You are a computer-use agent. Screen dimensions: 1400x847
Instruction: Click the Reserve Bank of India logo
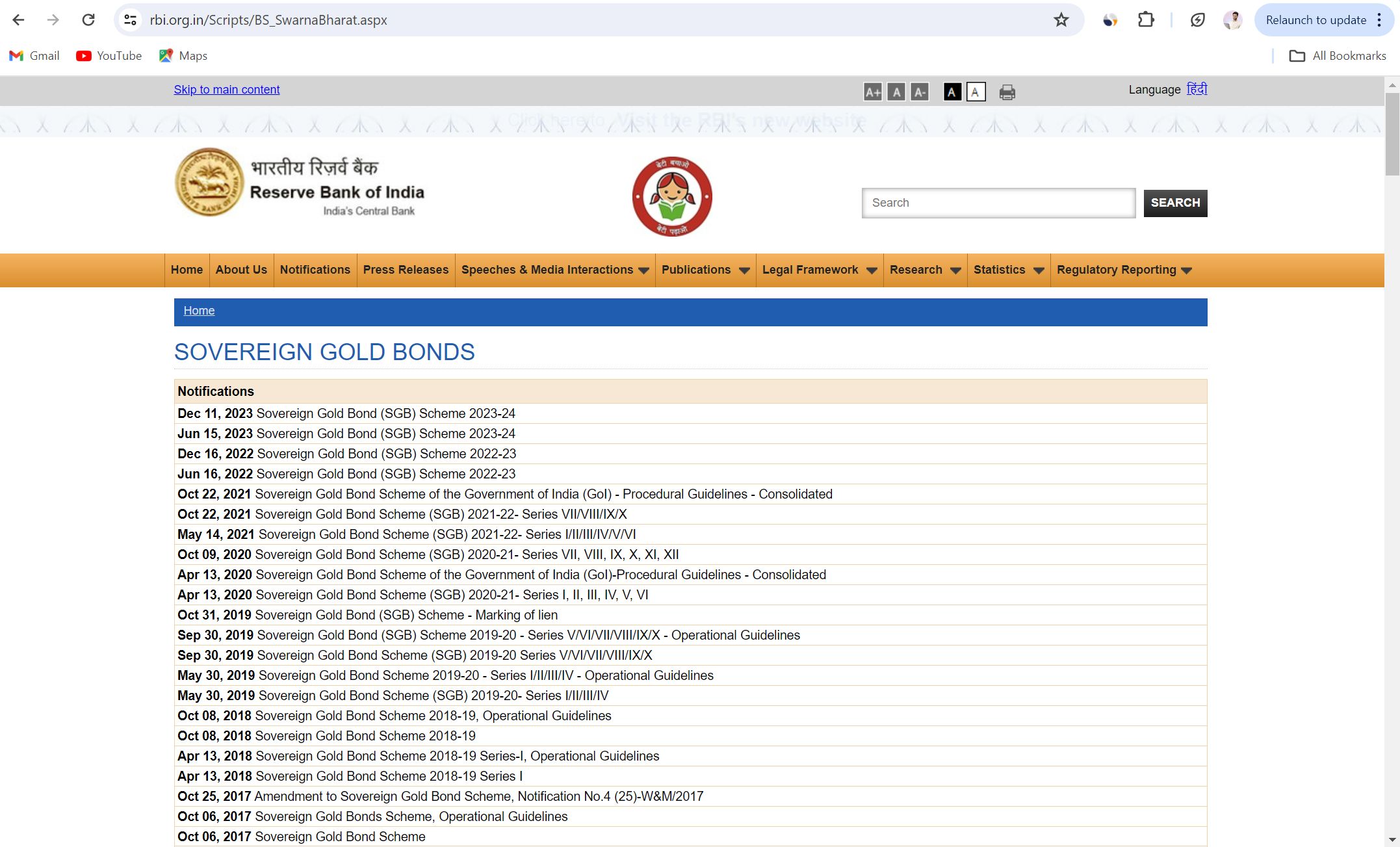(300, 183)
